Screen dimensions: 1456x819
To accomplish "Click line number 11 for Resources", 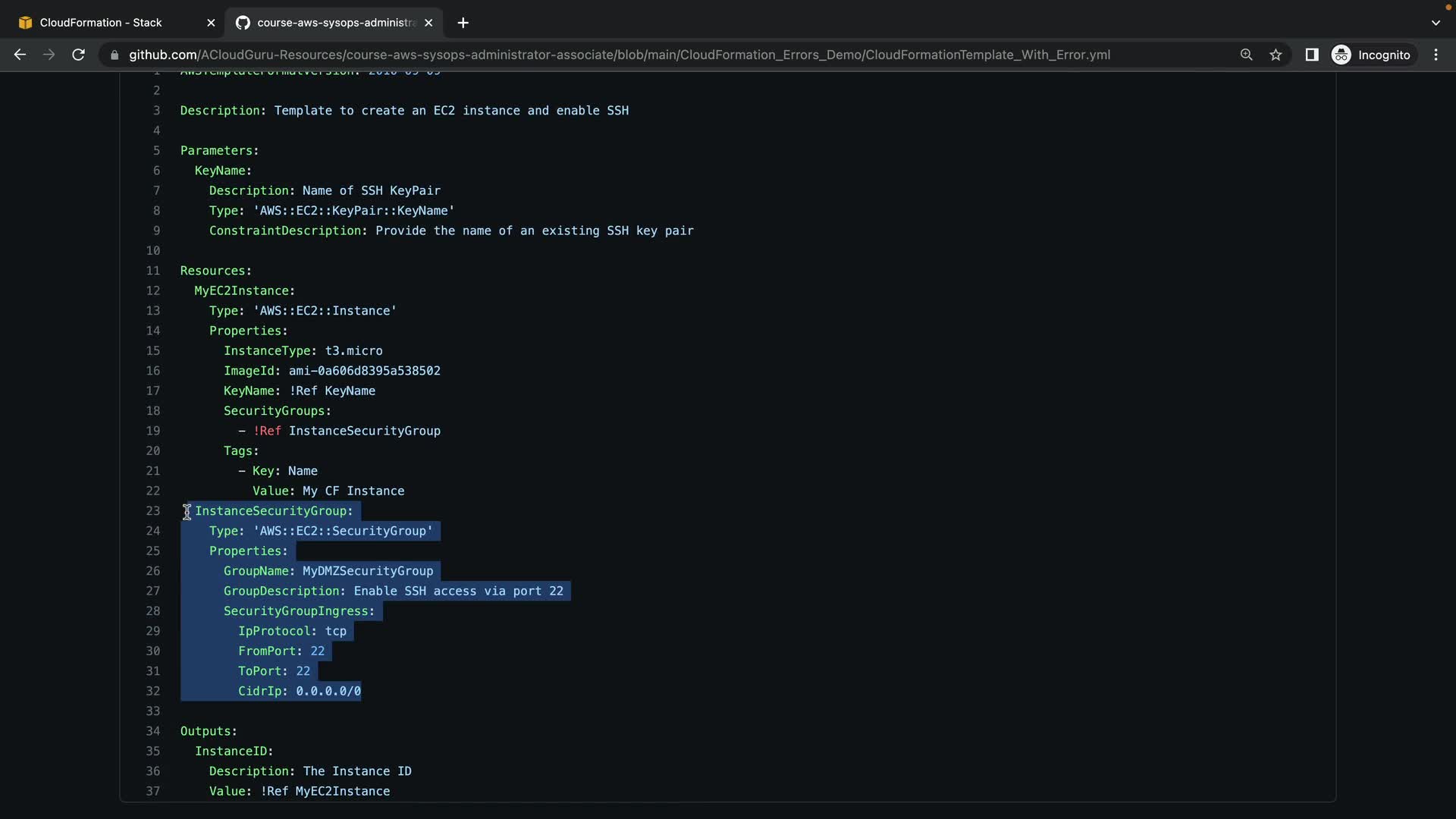I will (153, 271).
